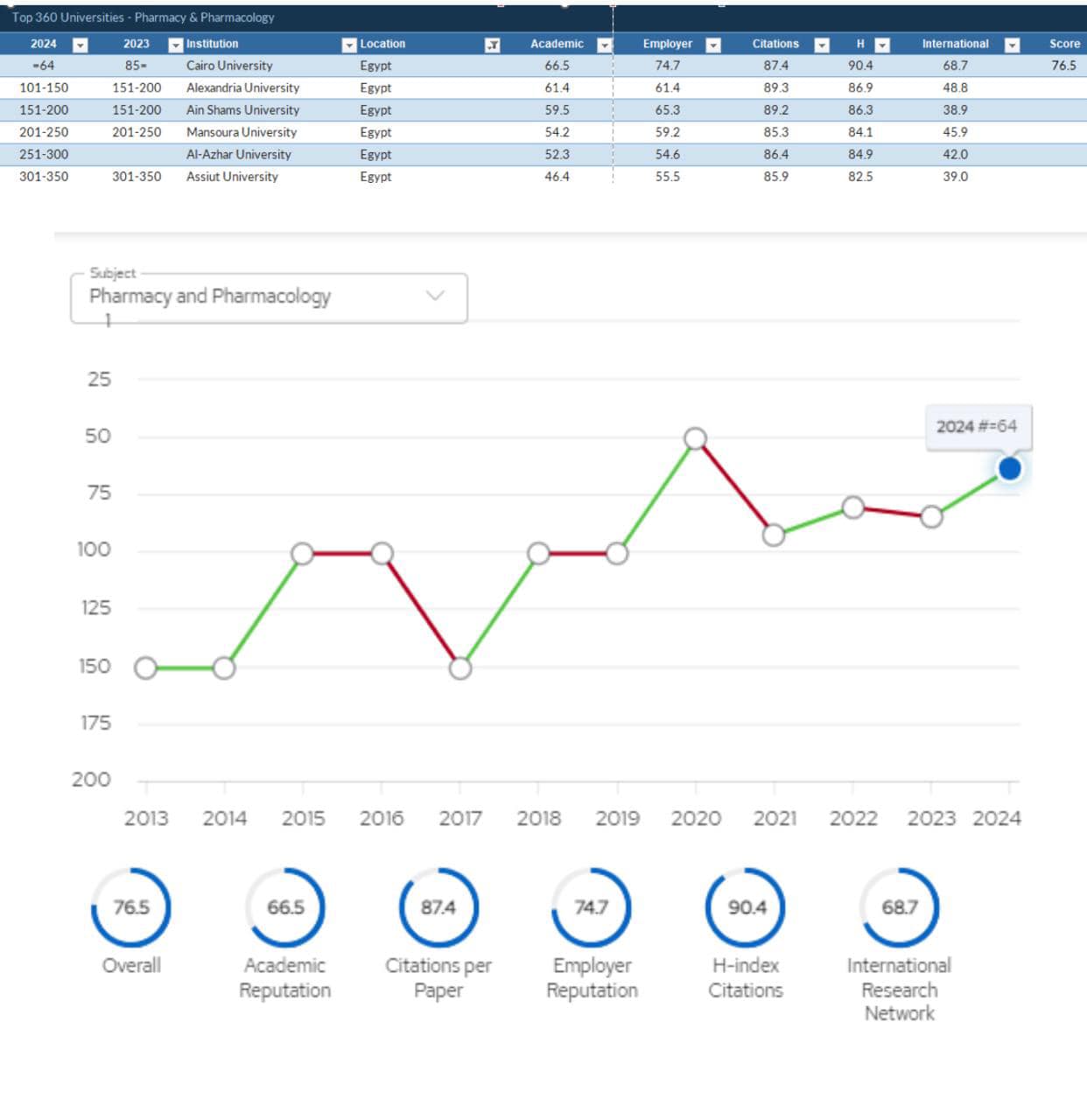Click the Alexandria University row name
The height and width of the screenshot is (1120, 1087).
[x=242, y=87]
